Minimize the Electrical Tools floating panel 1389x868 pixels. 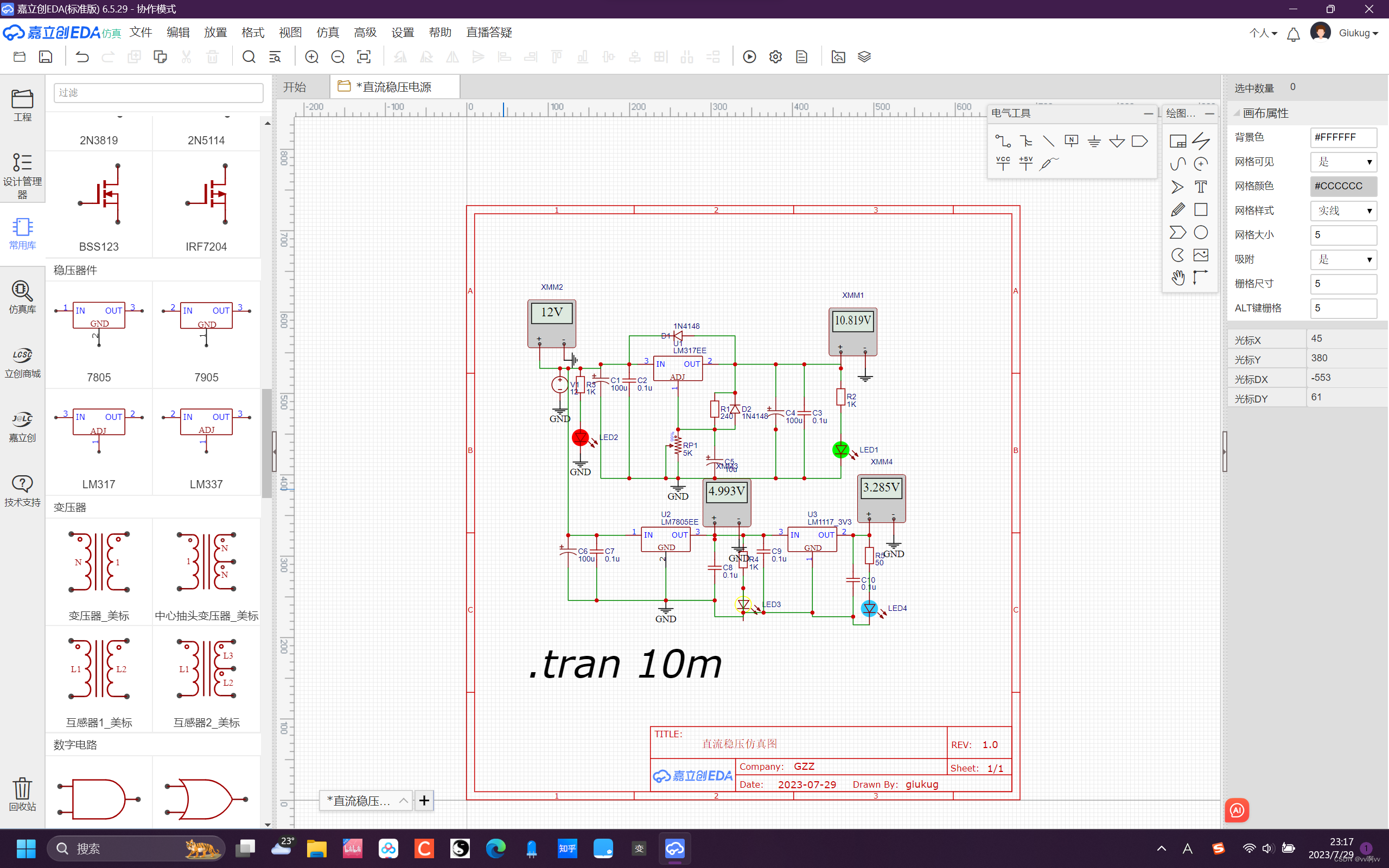click(1148, 114)
